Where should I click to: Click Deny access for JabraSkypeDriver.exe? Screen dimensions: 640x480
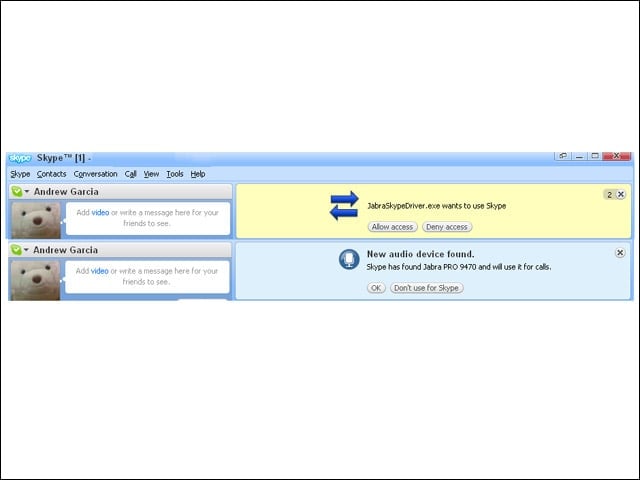tap(447, 227)
